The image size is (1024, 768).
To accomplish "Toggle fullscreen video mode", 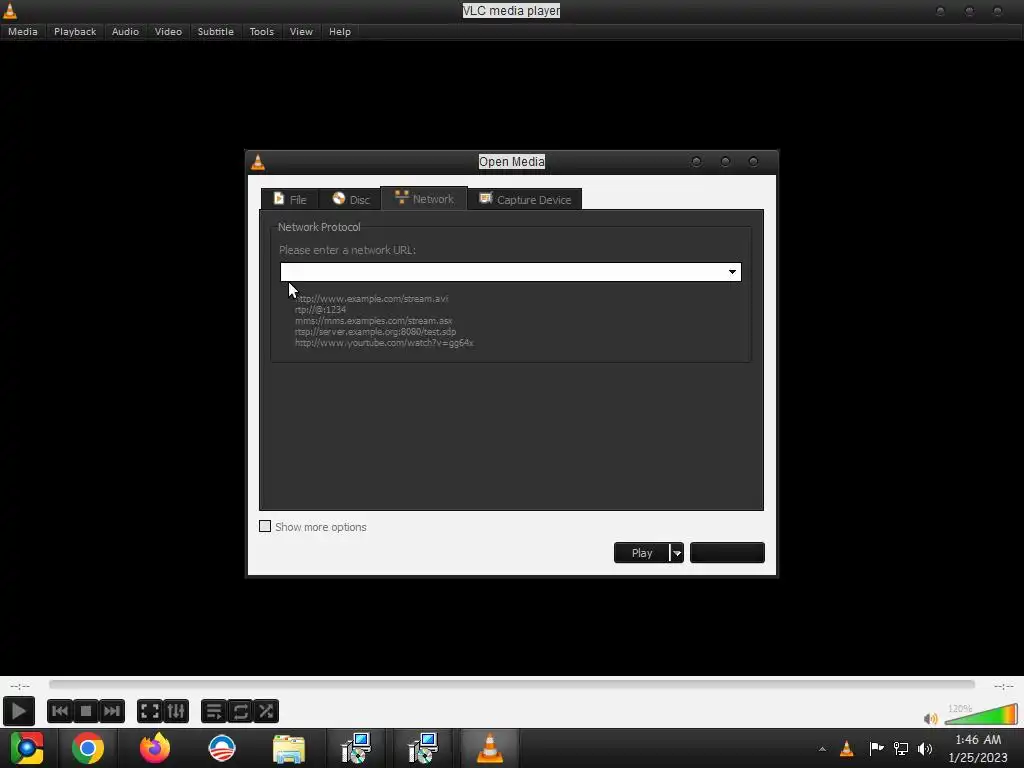I will [x=150, y=711].
